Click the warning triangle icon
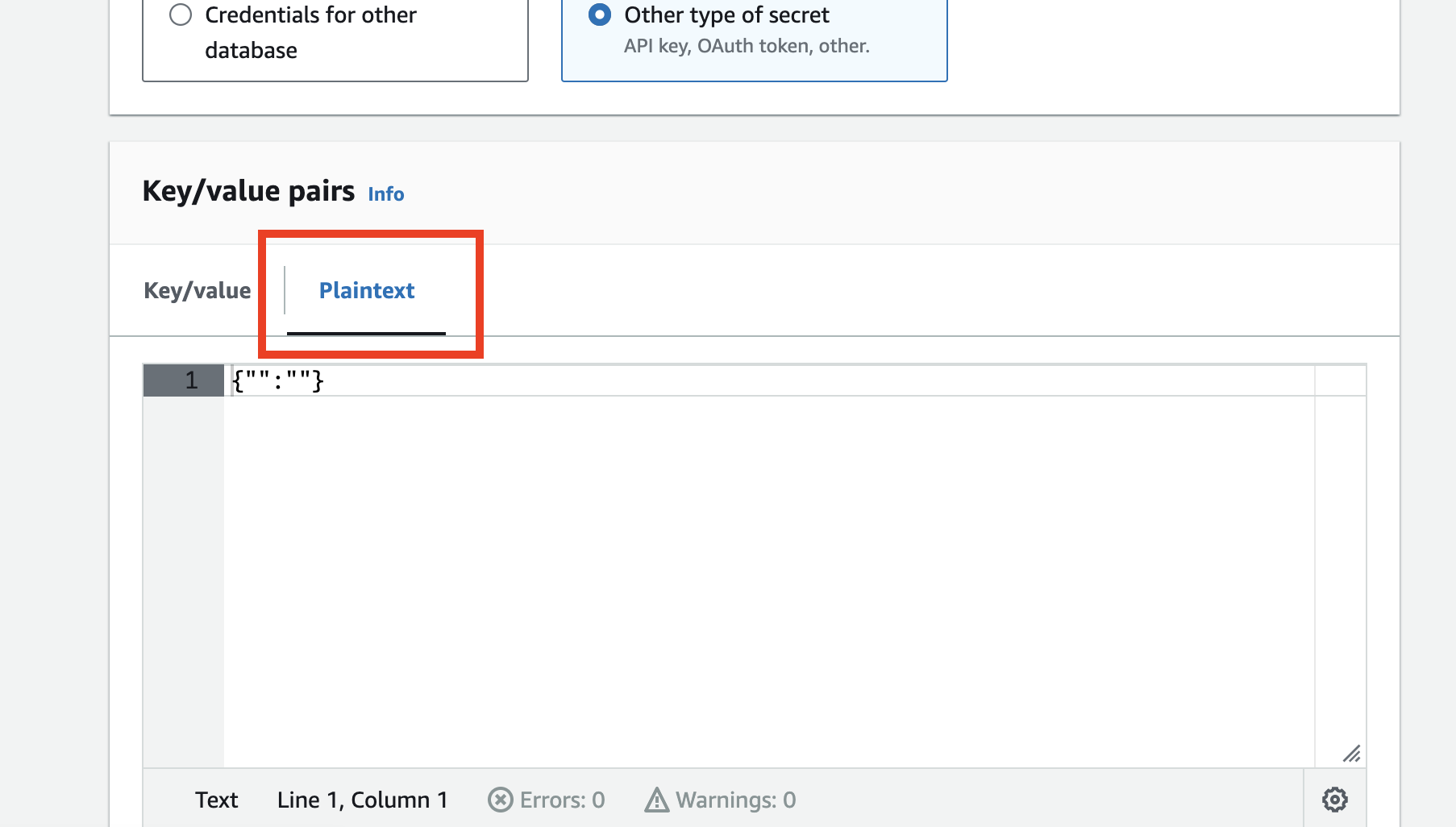This screenshot has height=827, width=1456. (x=657, y=800)
